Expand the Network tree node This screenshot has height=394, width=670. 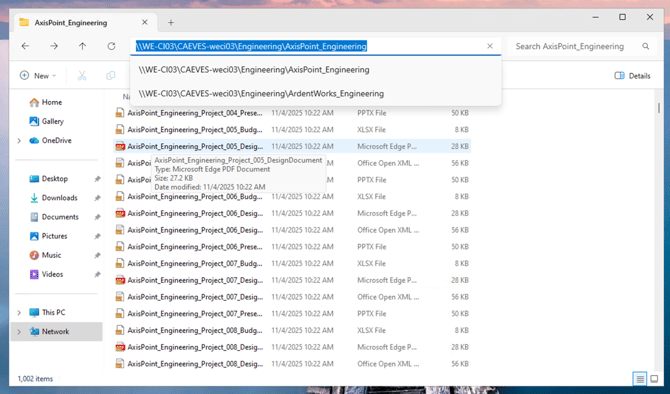point(19,332)
